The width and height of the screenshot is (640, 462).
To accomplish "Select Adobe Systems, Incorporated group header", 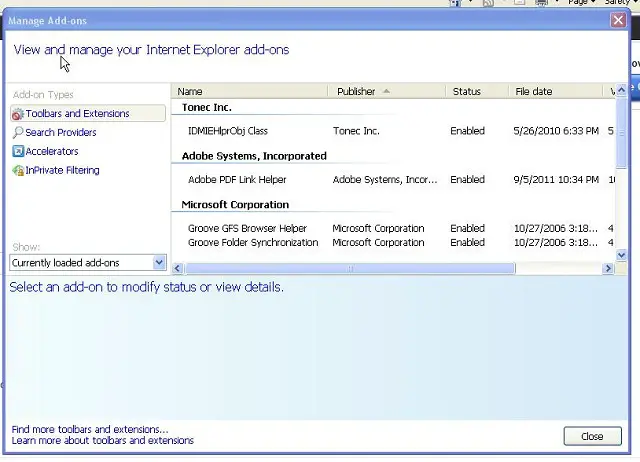I will pos(254,156).
